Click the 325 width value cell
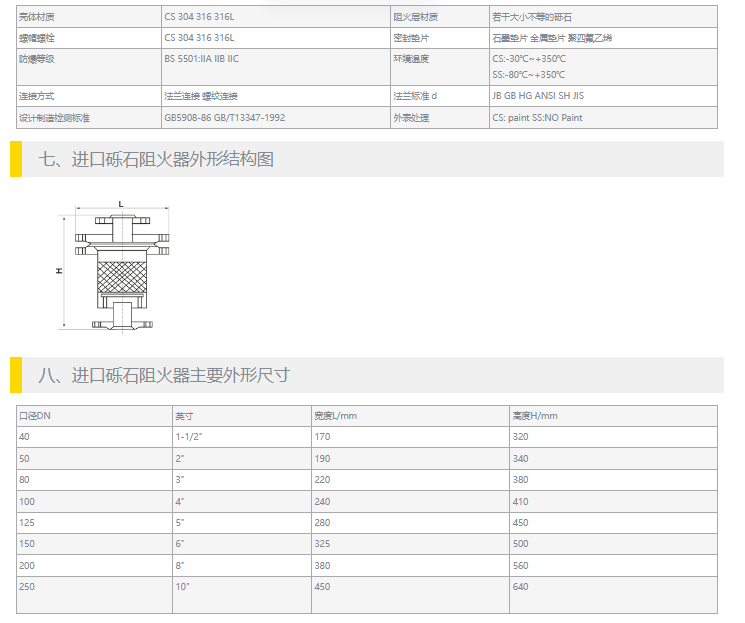745x623 pixels. pyautogui.click(x=323, y=541)
